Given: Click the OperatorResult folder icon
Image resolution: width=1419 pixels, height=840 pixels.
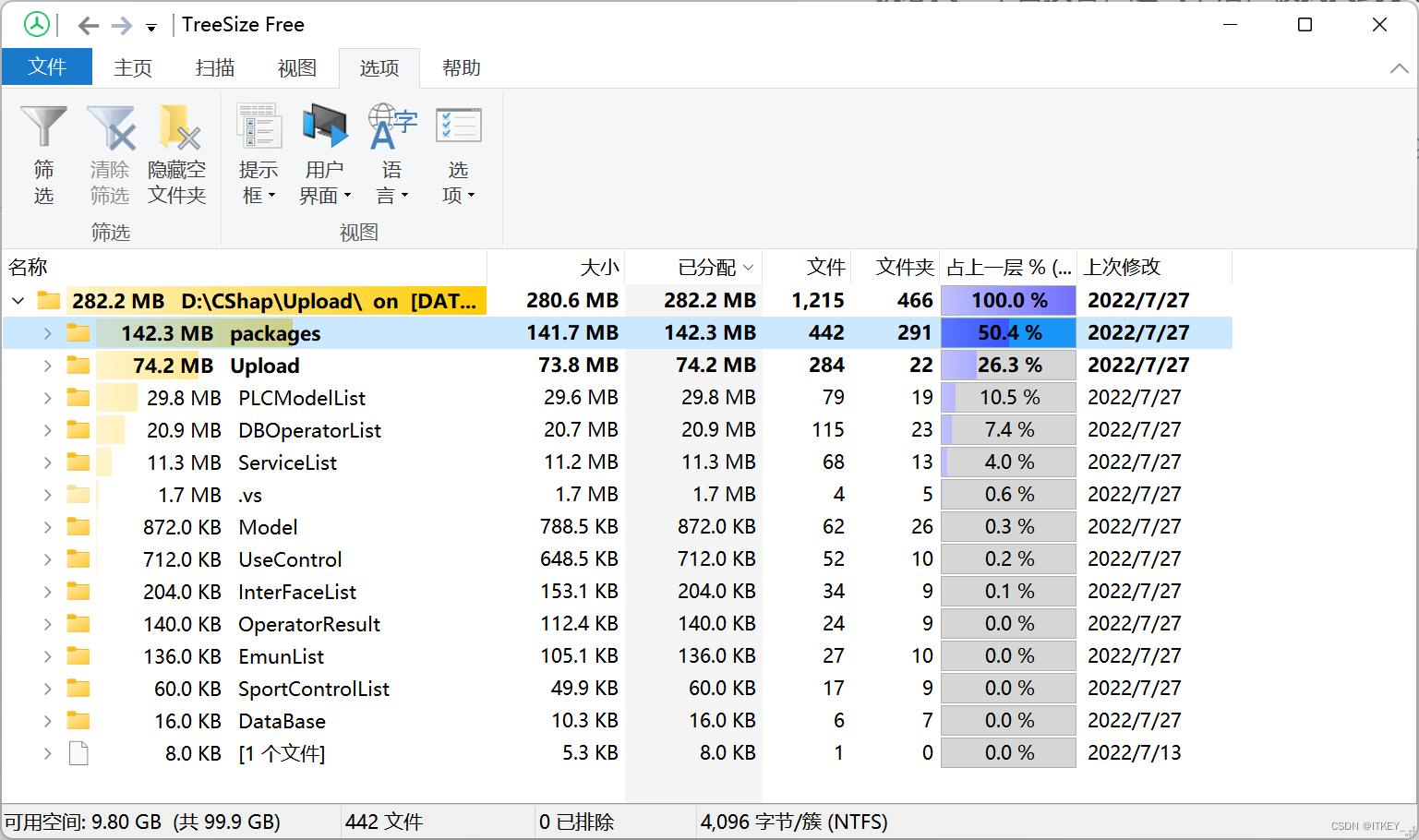Looking at the screenshot, I should click(78, 624).
